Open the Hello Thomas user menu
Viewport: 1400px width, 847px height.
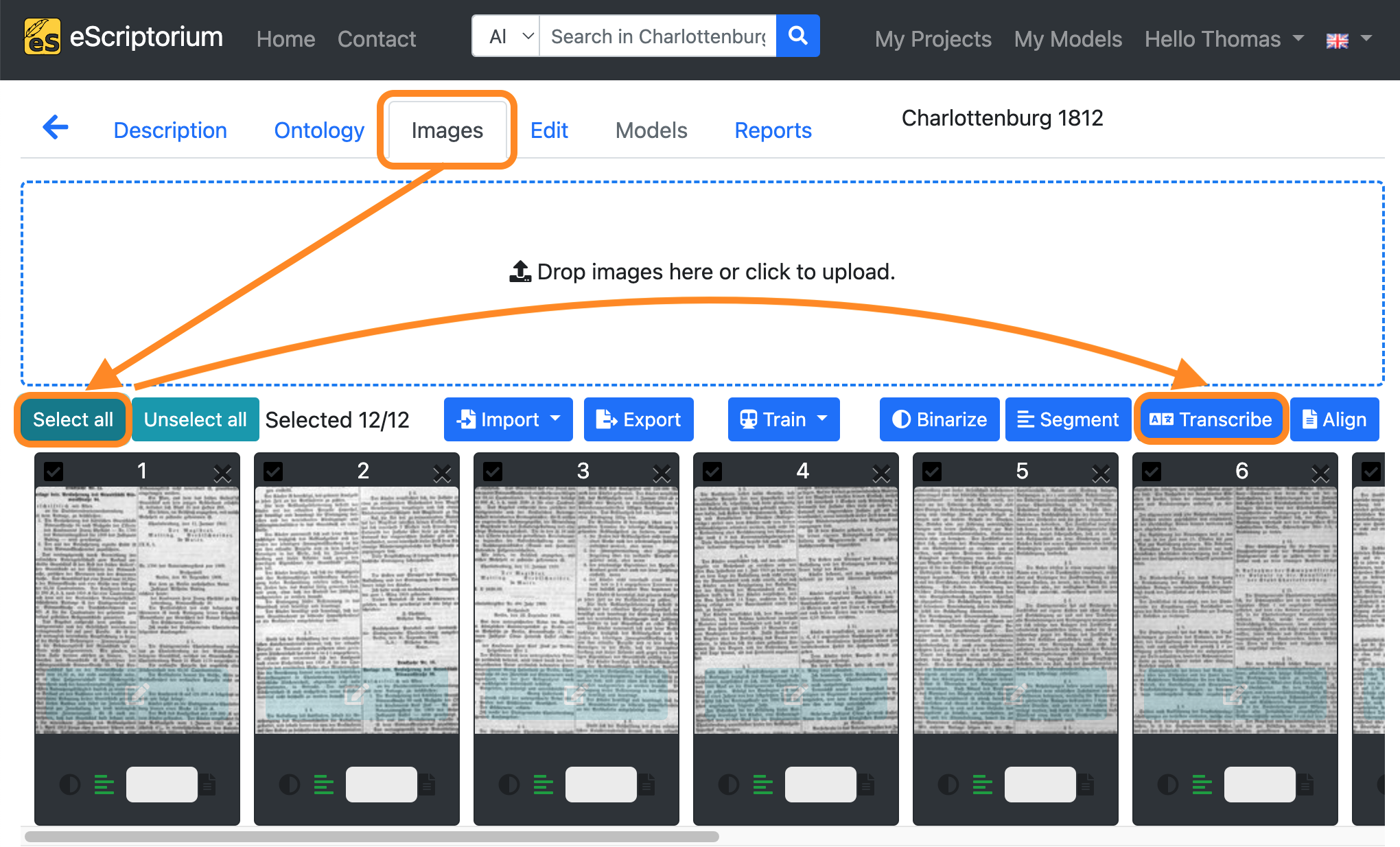click(x=1224, y=39)
